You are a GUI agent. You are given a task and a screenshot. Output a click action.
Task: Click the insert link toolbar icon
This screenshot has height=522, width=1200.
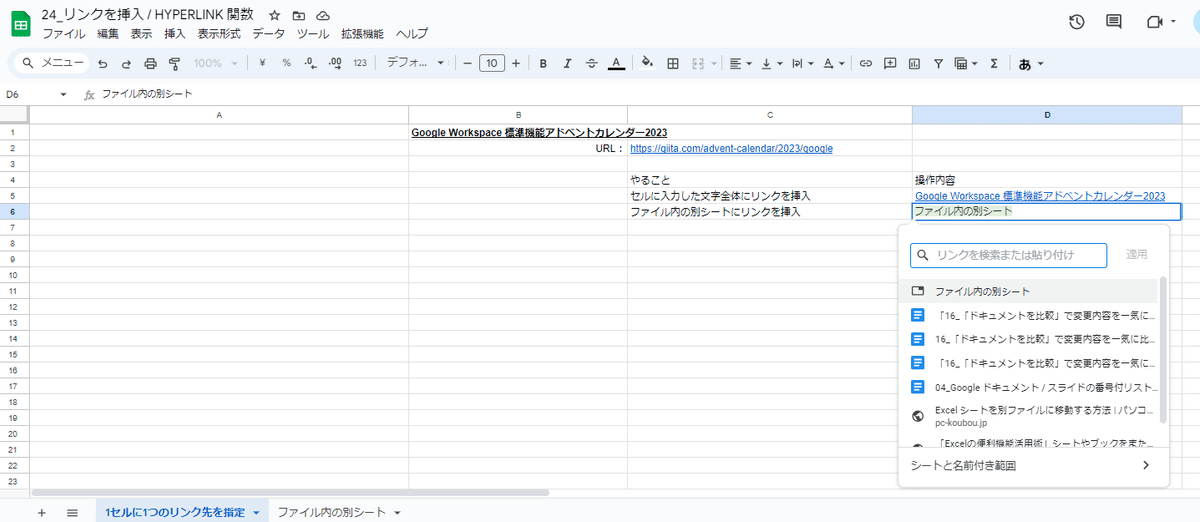pyautogui.click(x=866, y=63)
